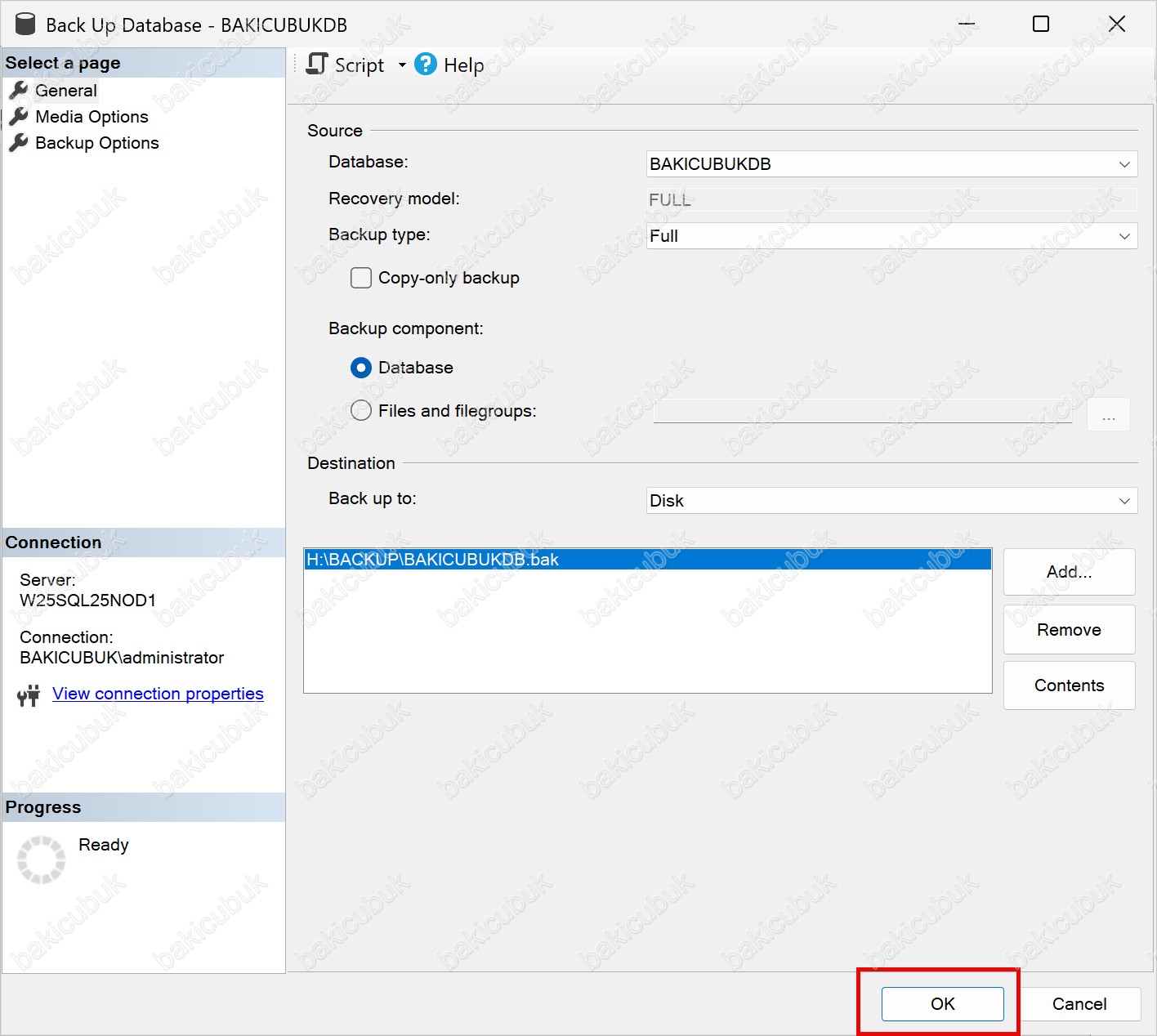Viewport: 1157px width, 1036px height.
Task: Switch to the Backup Options page
Action: point(96,143)
